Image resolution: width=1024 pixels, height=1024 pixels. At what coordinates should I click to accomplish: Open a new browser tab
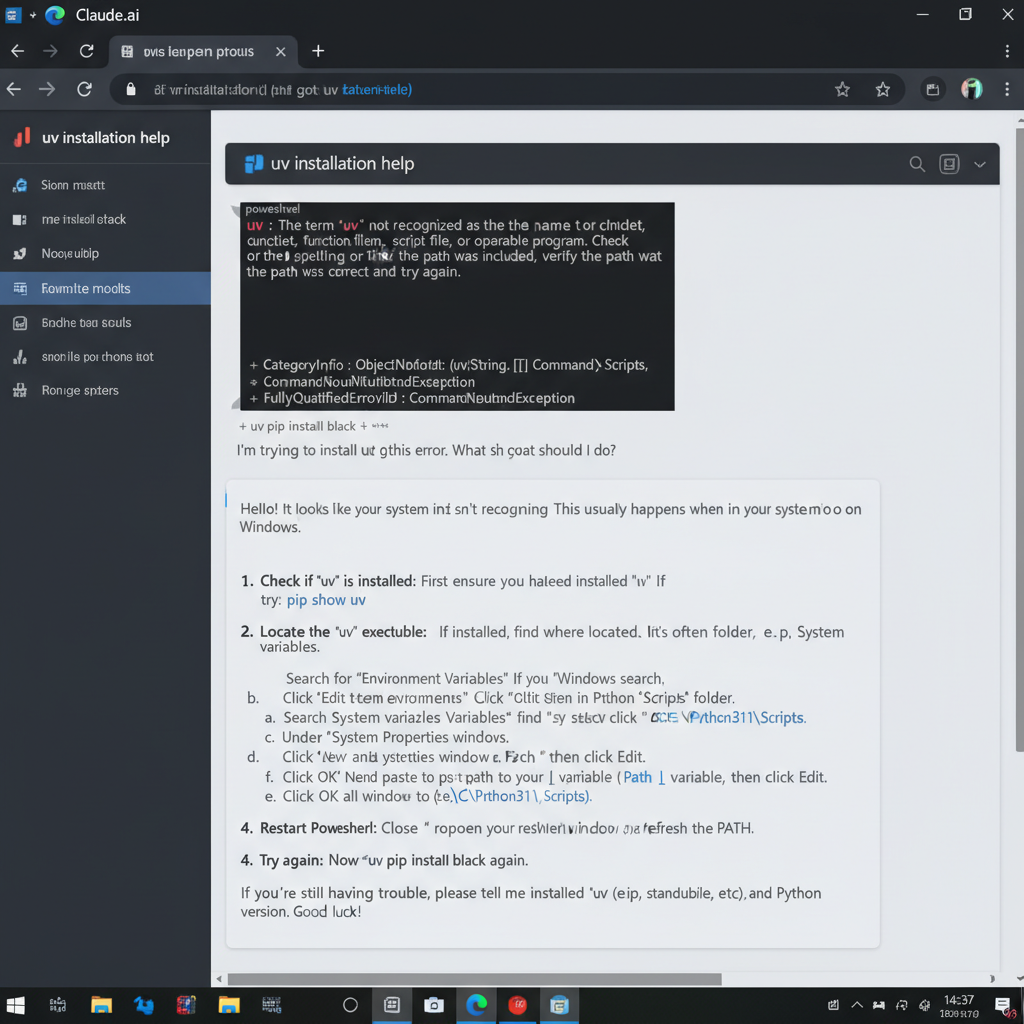[318, 51]
